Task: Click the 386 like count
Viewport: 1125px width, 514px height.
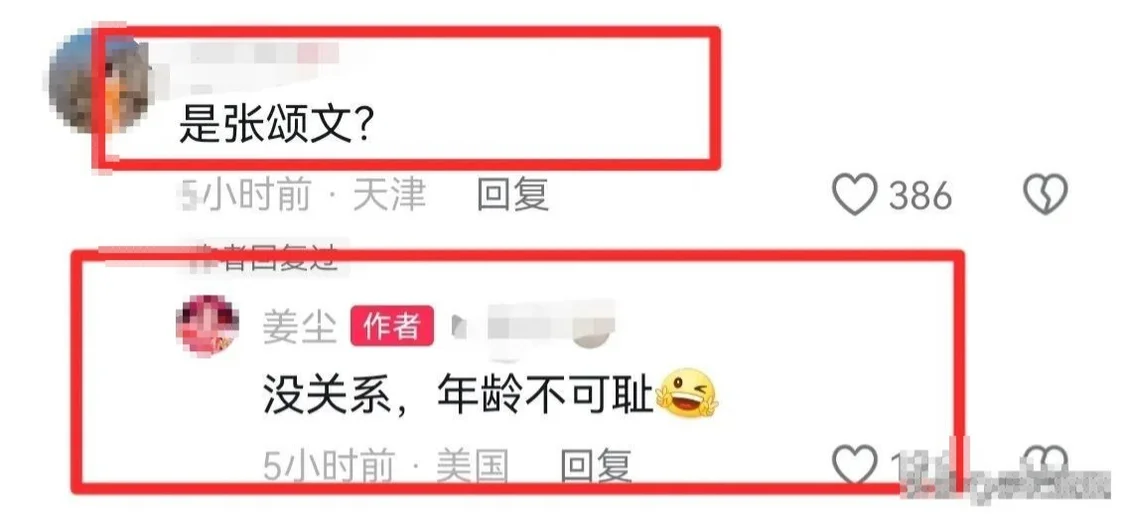Action: click(921, 195)
